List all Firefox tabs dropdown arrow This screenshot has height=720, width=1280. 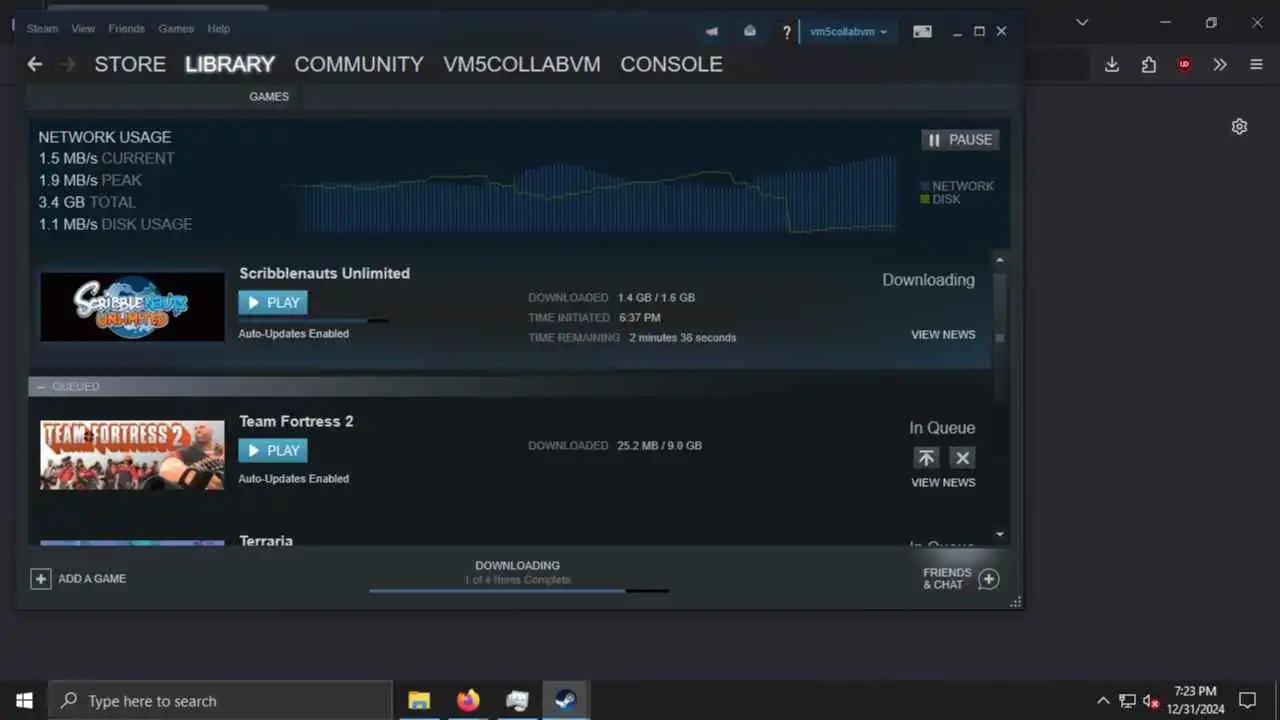click(1081, 22)
